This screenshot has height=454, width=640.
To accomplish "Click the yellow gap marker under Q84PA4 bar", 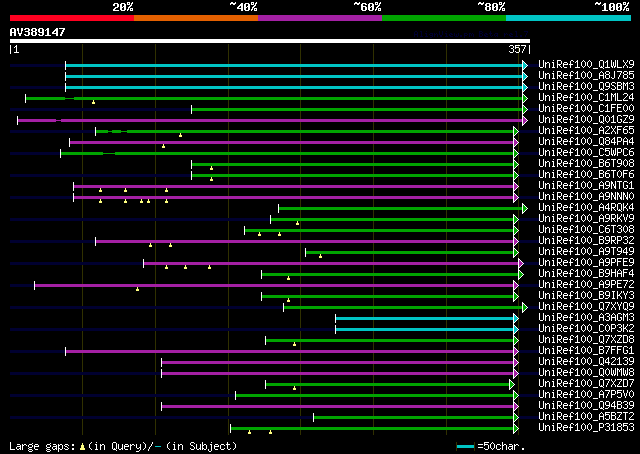I will [163, 146].
